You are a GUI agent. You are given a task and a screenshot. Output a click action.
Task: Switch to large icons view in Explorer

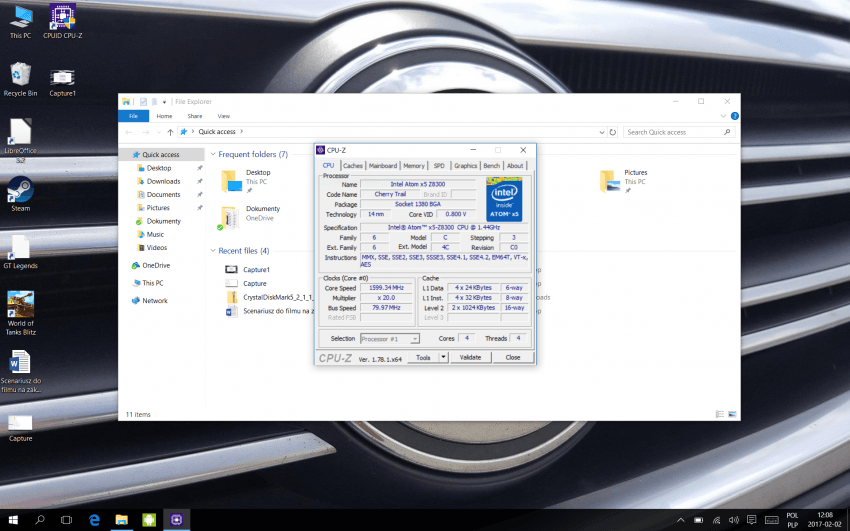pos(732,414)
